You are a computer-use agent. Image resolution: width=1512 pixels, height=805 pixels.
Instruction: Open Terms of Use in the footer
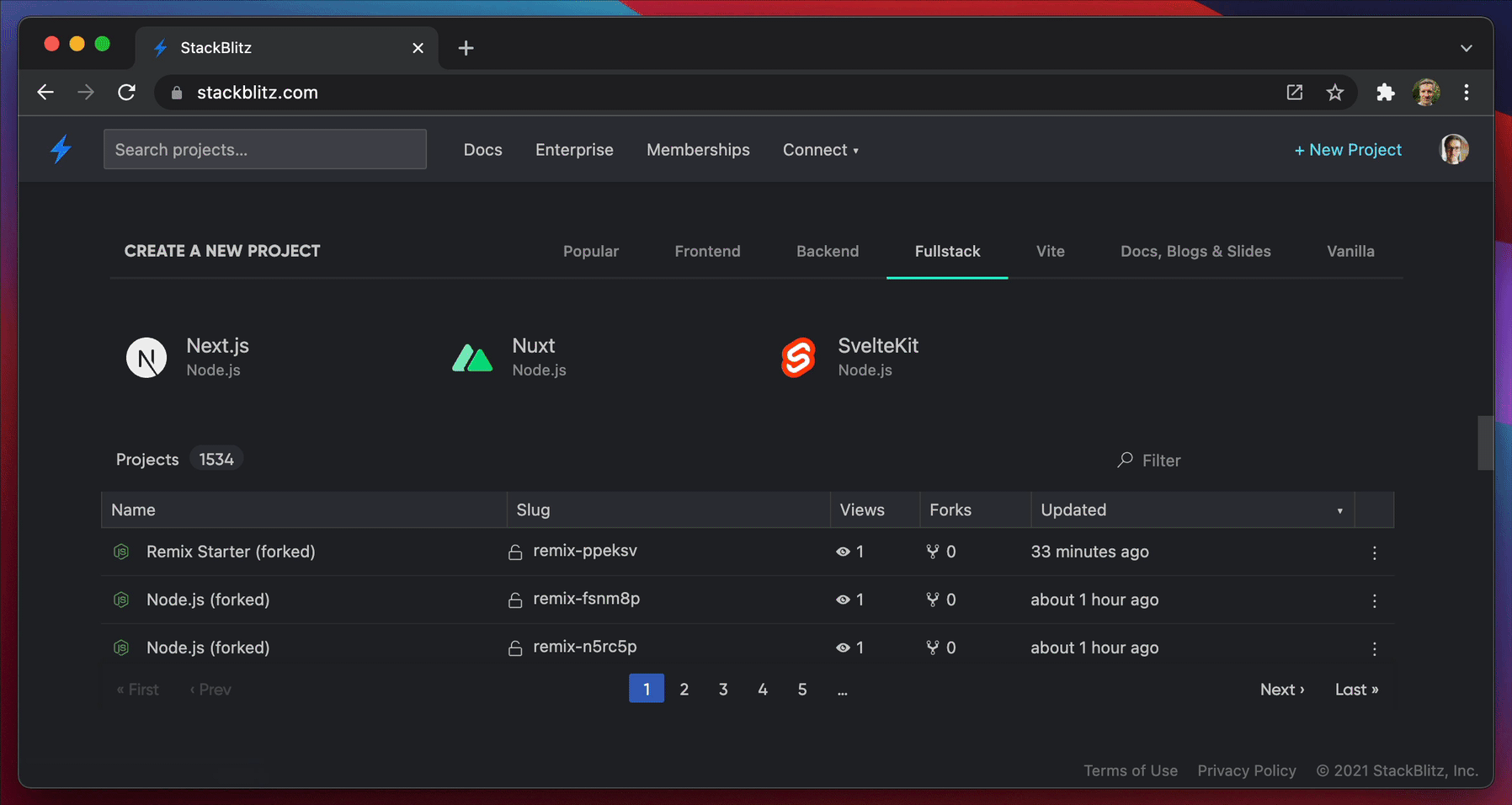pos(1131,770)
